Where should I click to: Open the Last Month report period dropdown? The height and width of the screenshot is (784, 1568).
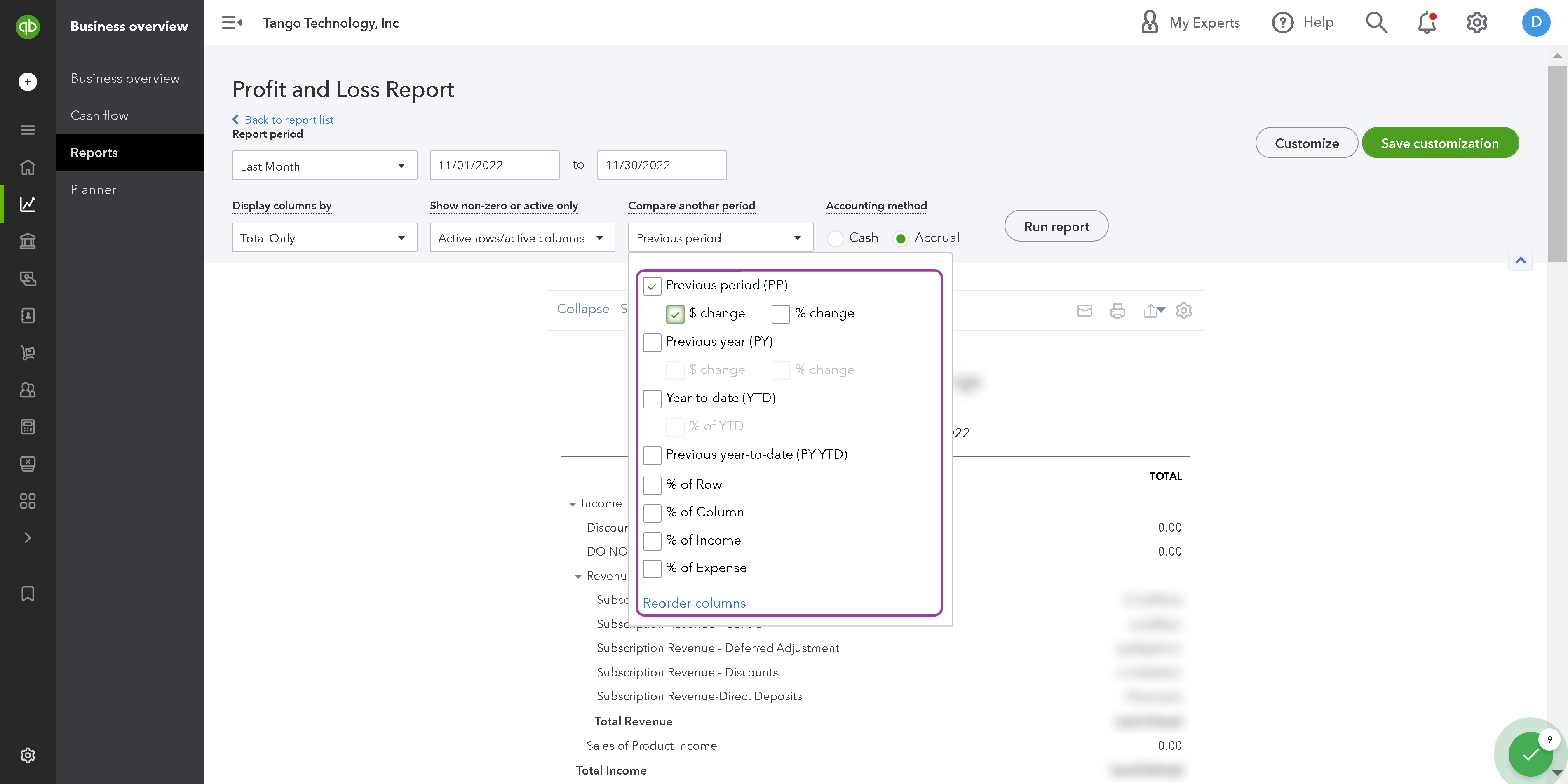coord(324,166)
